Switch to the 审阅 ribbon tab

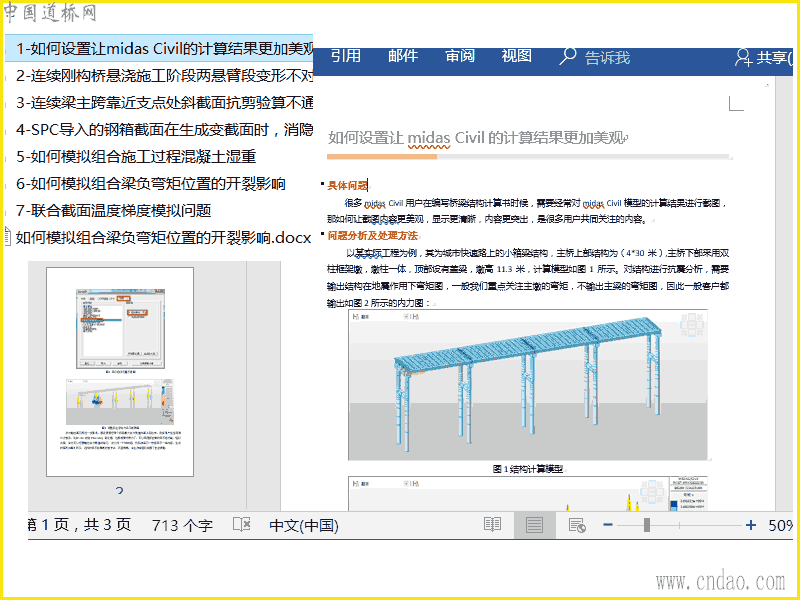coord(460,56)
